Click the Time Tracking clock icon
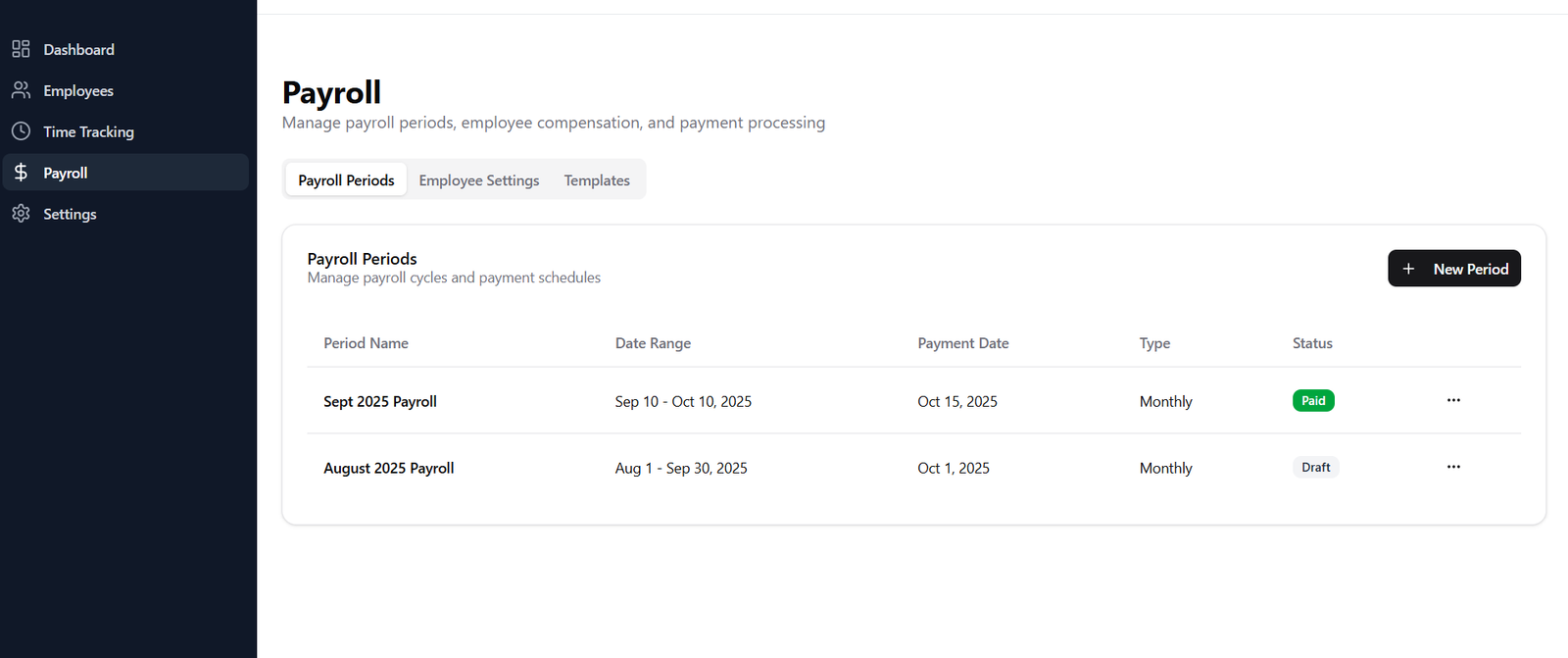The width and height of the screenshot is (1568, 658). [21, 131]
